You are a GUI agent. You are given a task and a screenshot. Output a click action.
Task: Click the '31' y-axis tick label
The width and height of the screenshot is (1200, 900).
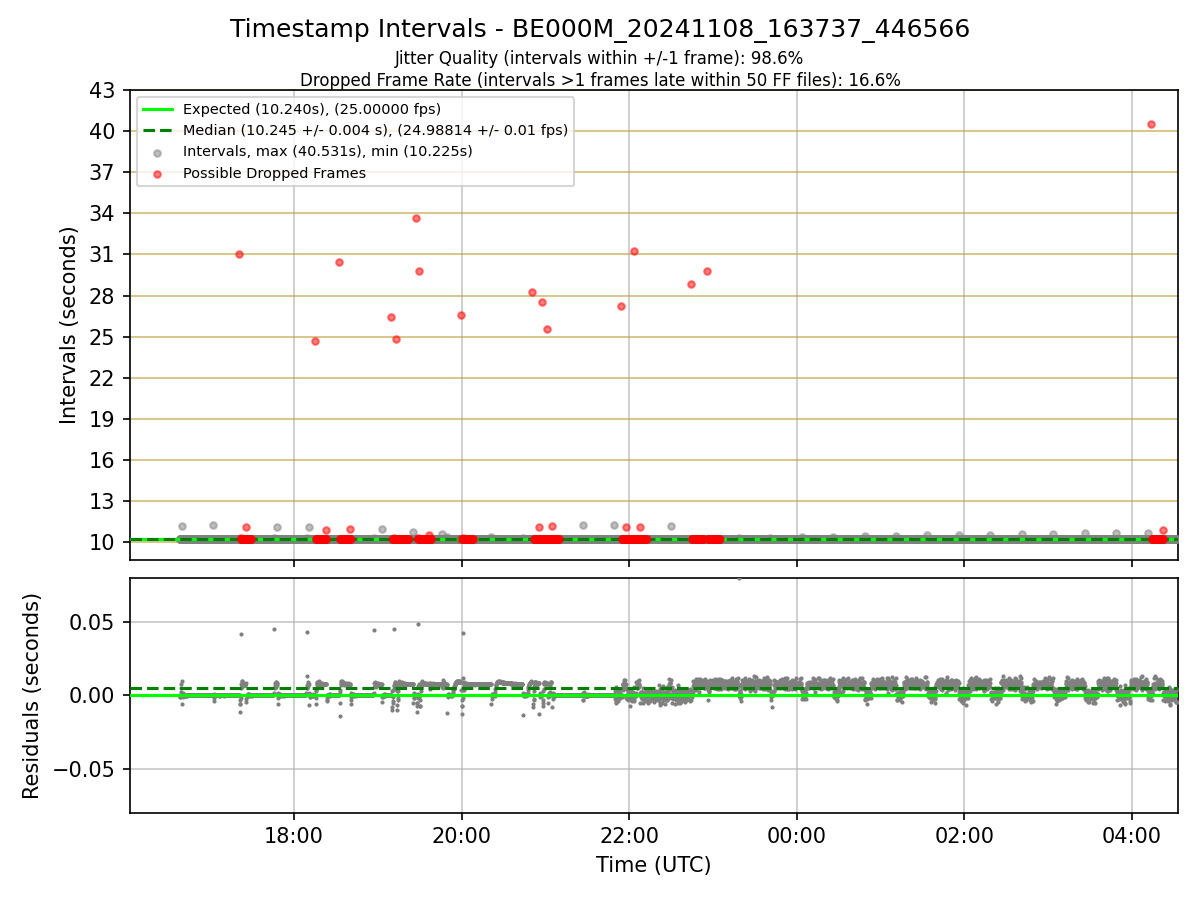105,255
